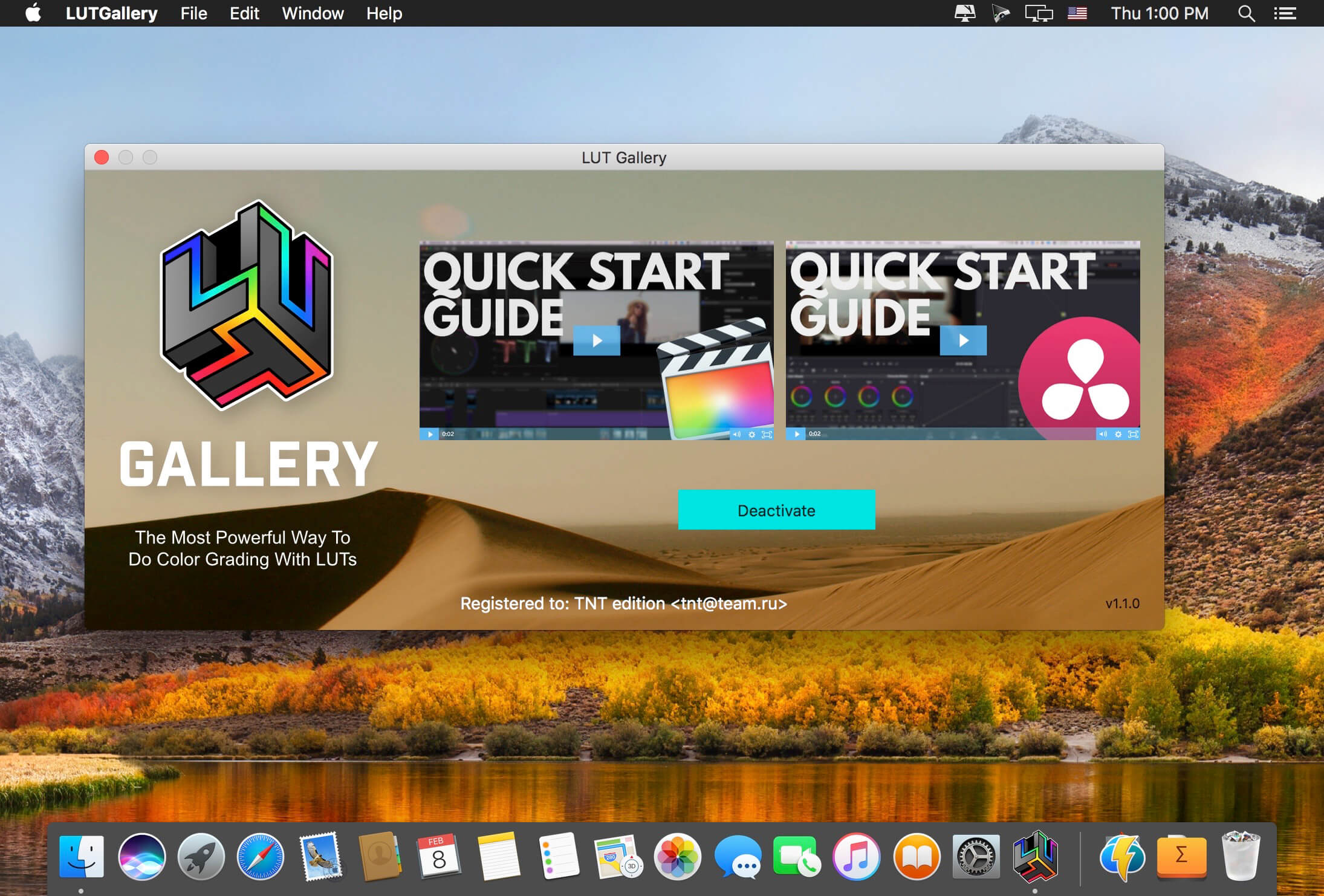Open the lightning bolt globe app in Dock

click(1123, 856)
